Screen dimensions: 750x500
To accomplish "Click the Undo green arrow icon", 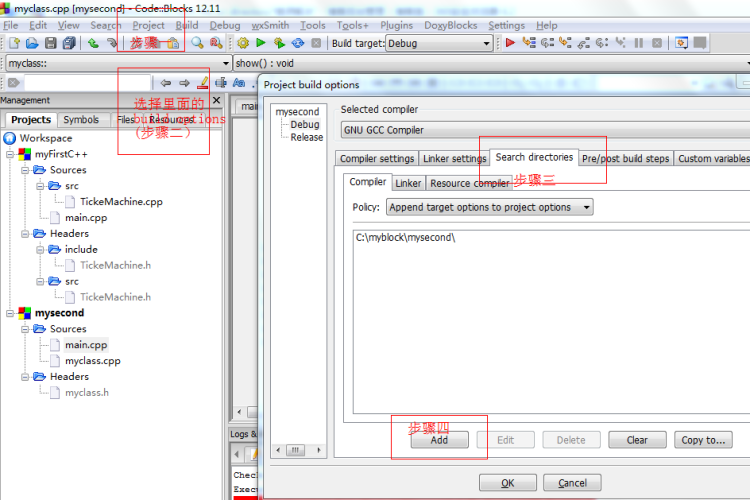I will coord(93,43).
